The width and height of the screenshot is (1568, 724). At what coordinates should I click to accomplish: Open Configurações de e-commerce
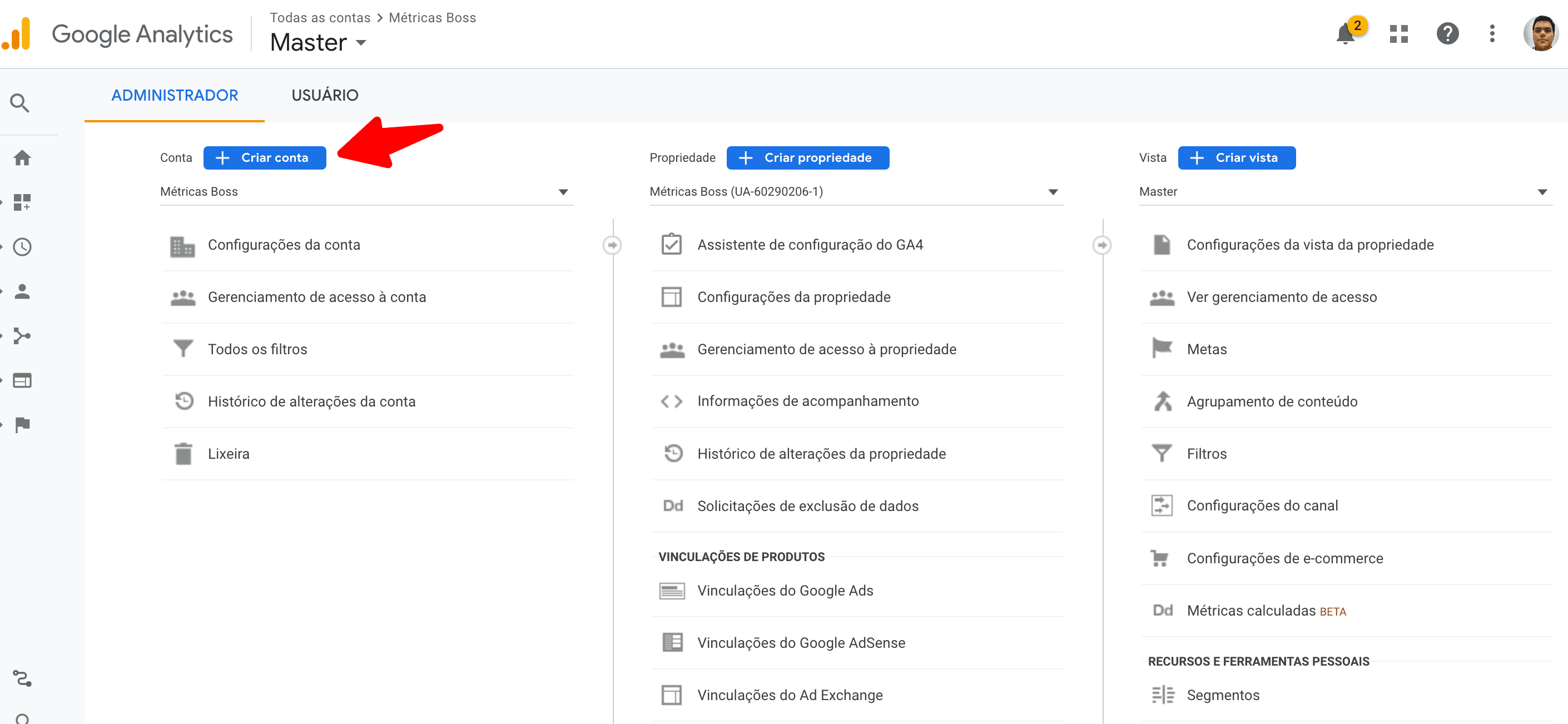[1285, 558]
